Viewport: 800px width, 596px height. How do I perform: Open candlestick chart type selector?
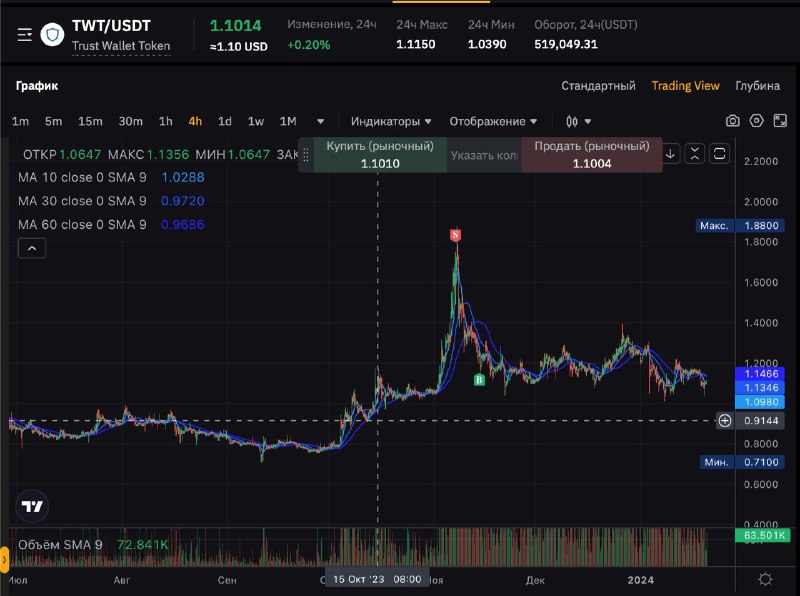pyautogui.click(x=572, y=121)
